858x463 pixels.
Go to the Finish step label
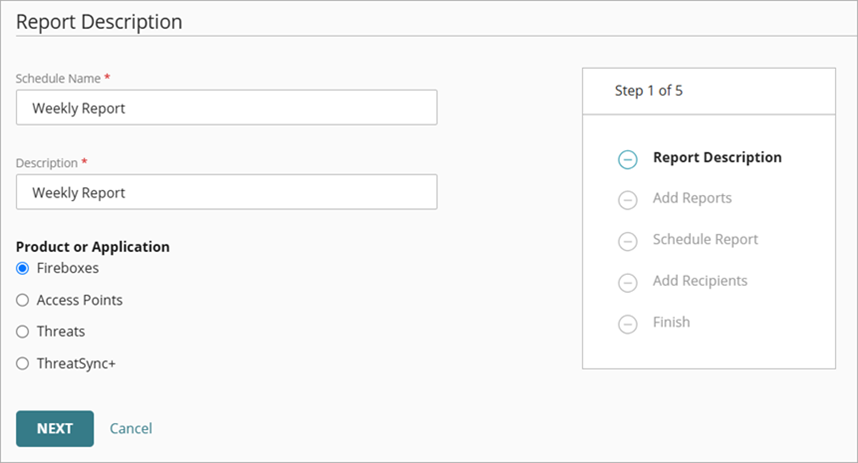(671, 322)
